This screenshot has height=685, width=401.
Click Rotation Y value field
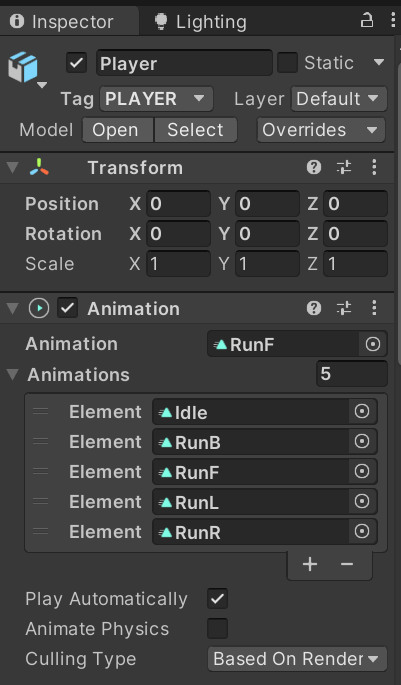267,234
